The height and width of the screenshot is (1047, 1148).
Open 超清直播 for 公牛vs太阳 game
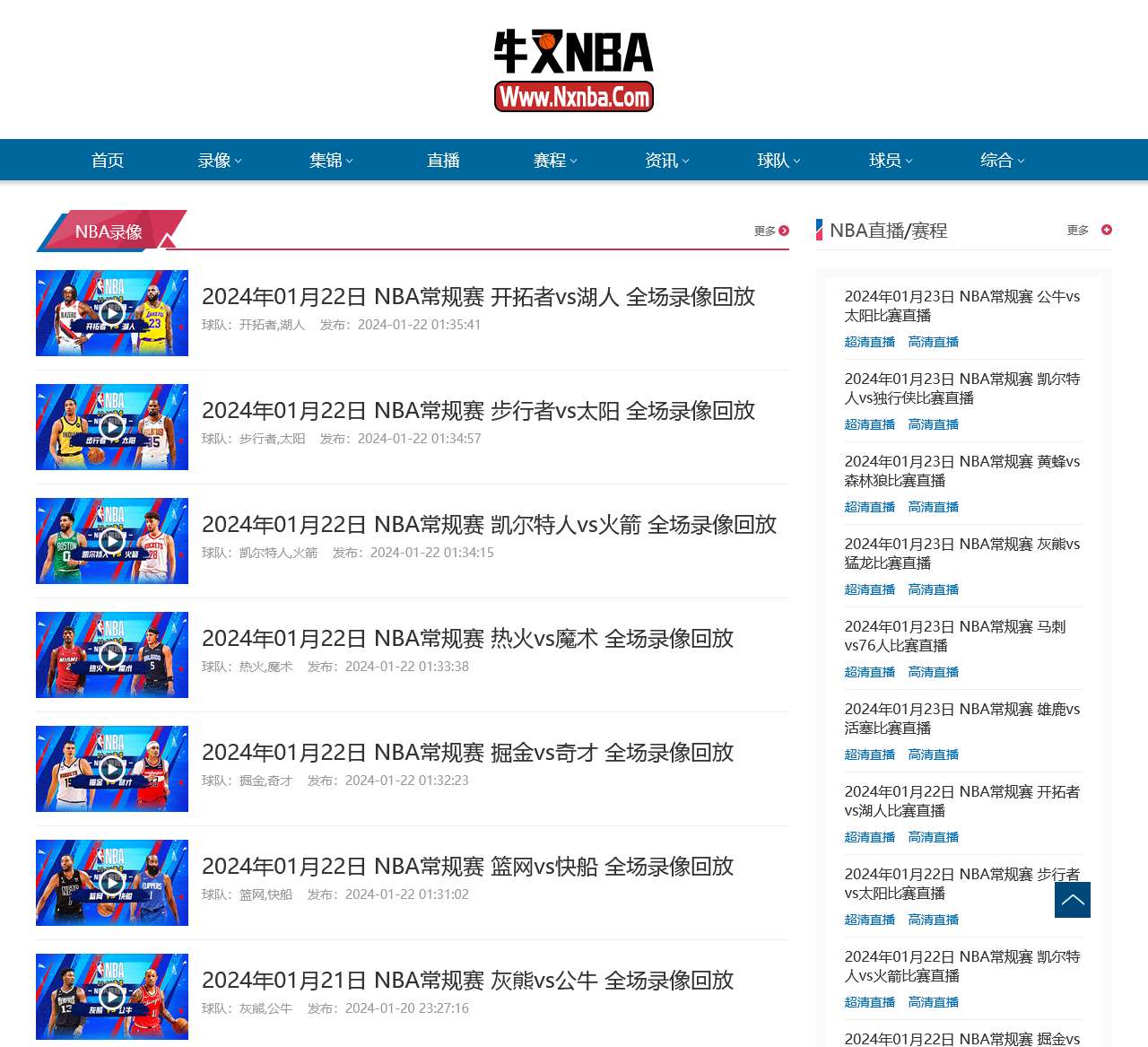click(869, 342)
